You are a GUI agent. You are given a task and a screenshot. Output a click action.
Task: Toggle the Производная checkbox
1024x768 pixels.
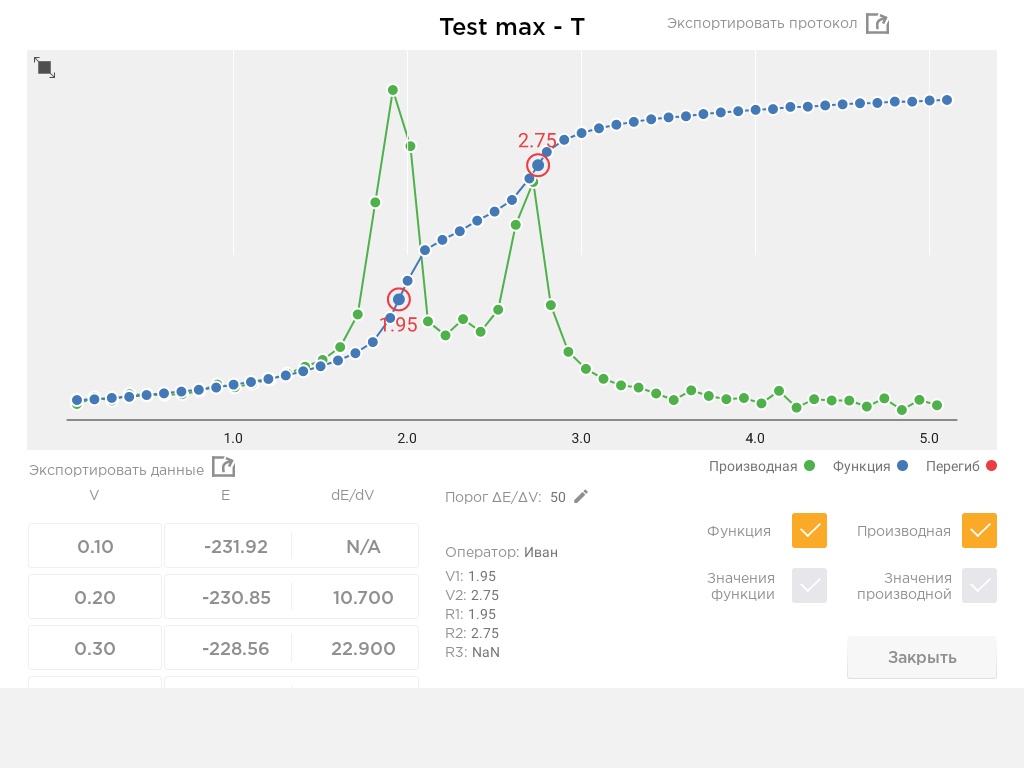pos(979,530)
